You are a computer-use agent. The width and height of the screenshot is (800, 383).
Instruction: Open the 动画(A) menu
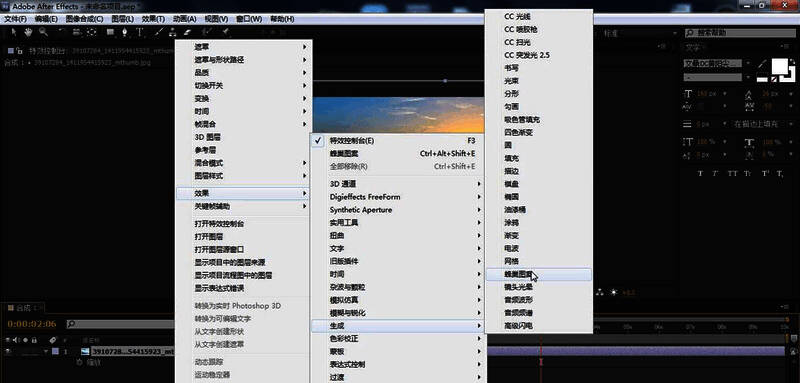[x=185, y=19]
